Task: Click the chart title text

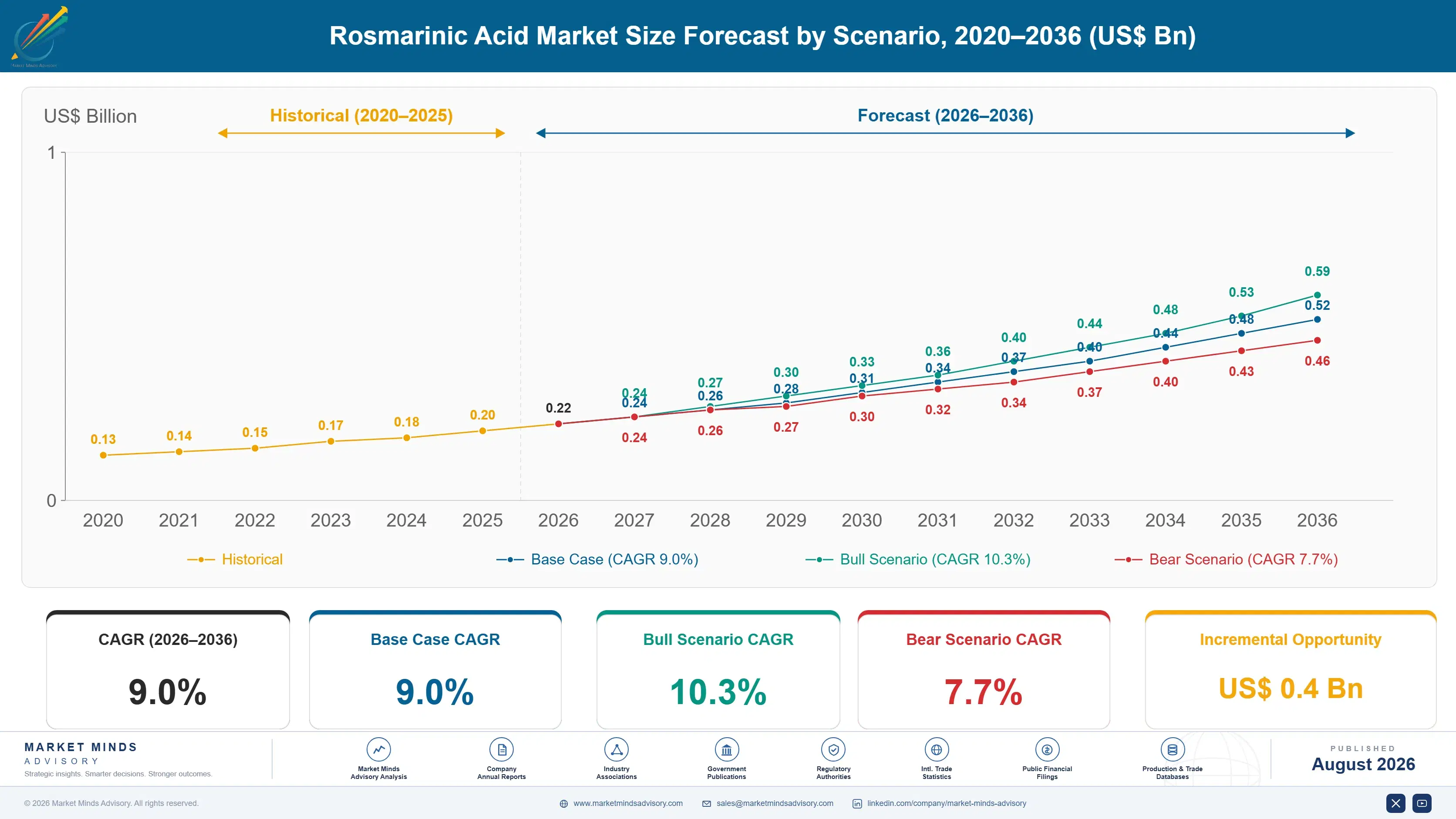Action: click(x=762, y=36)
